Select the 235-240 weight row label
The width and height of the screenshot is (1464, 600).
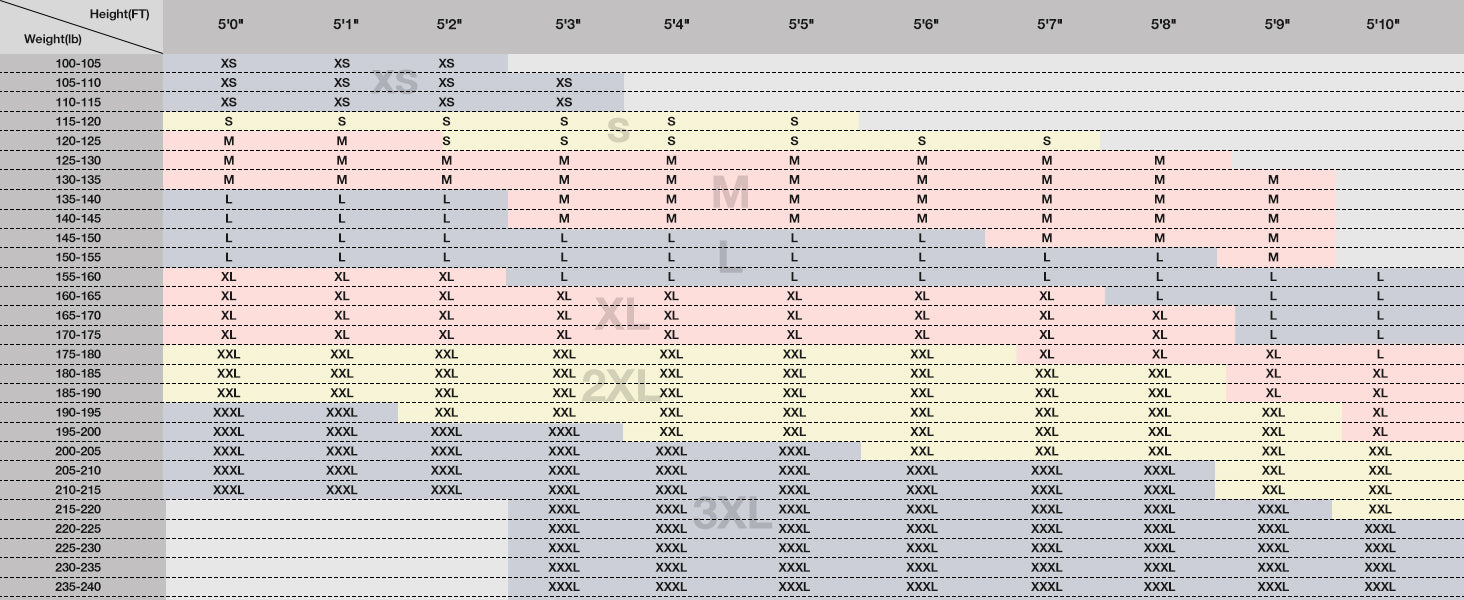[x=80, y=587]
